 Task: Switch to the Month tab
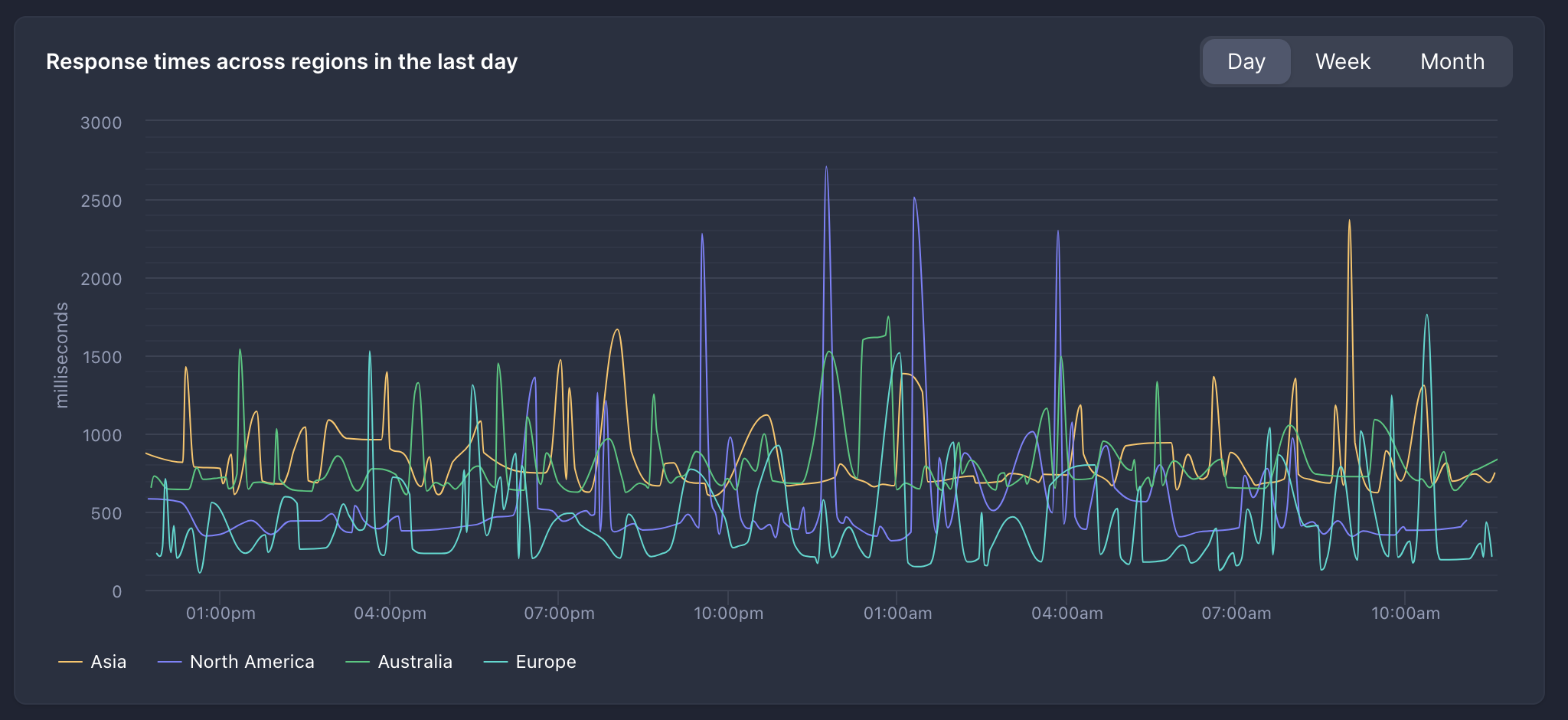pyautogui.click(x=1452, y=61)
